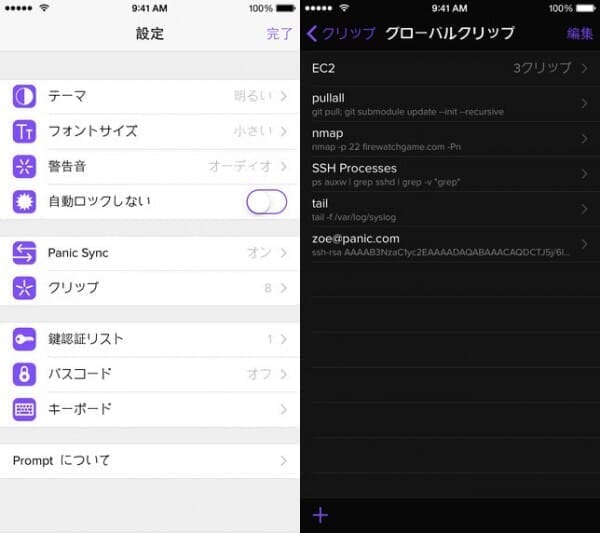Viewport: 600px width, 533px height.
Task: Open the pullall clip
Action: 450,104
